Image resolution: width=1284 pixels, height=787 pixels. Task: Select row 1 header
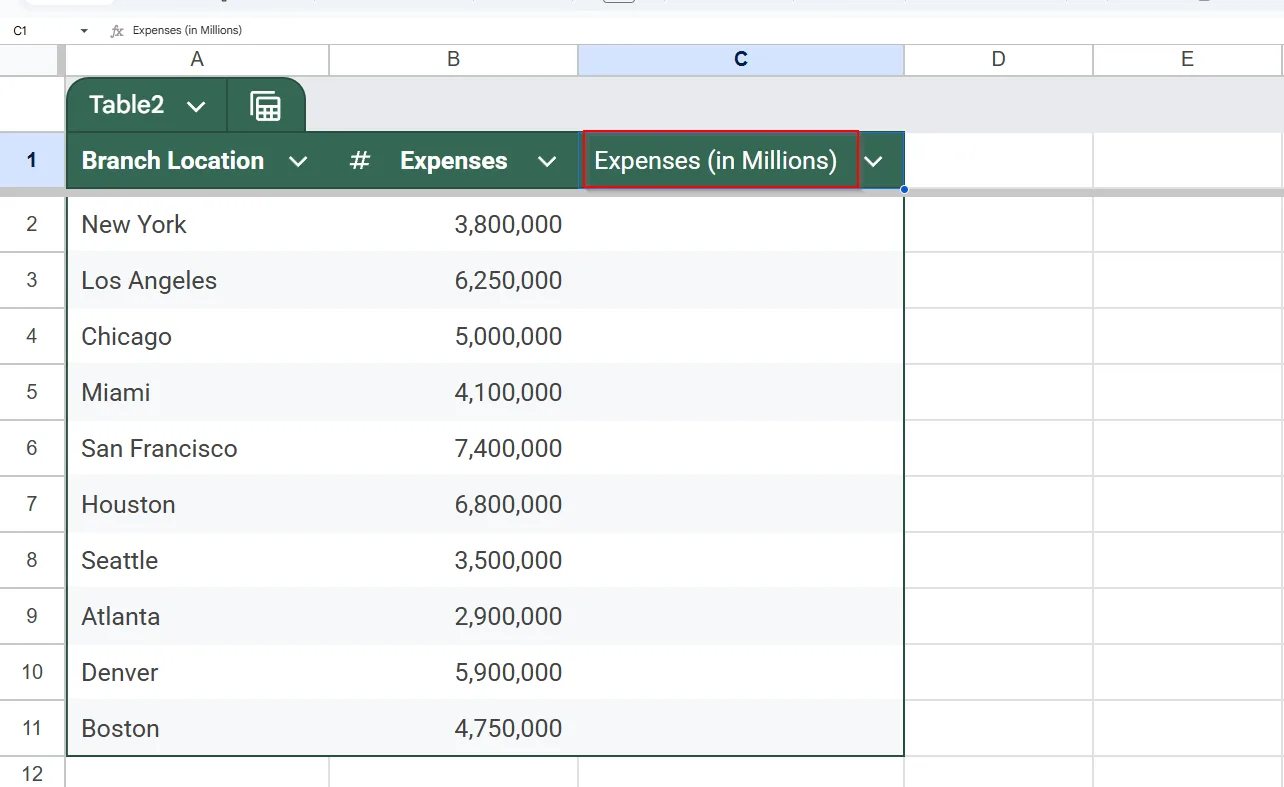[x=32, y=160]
